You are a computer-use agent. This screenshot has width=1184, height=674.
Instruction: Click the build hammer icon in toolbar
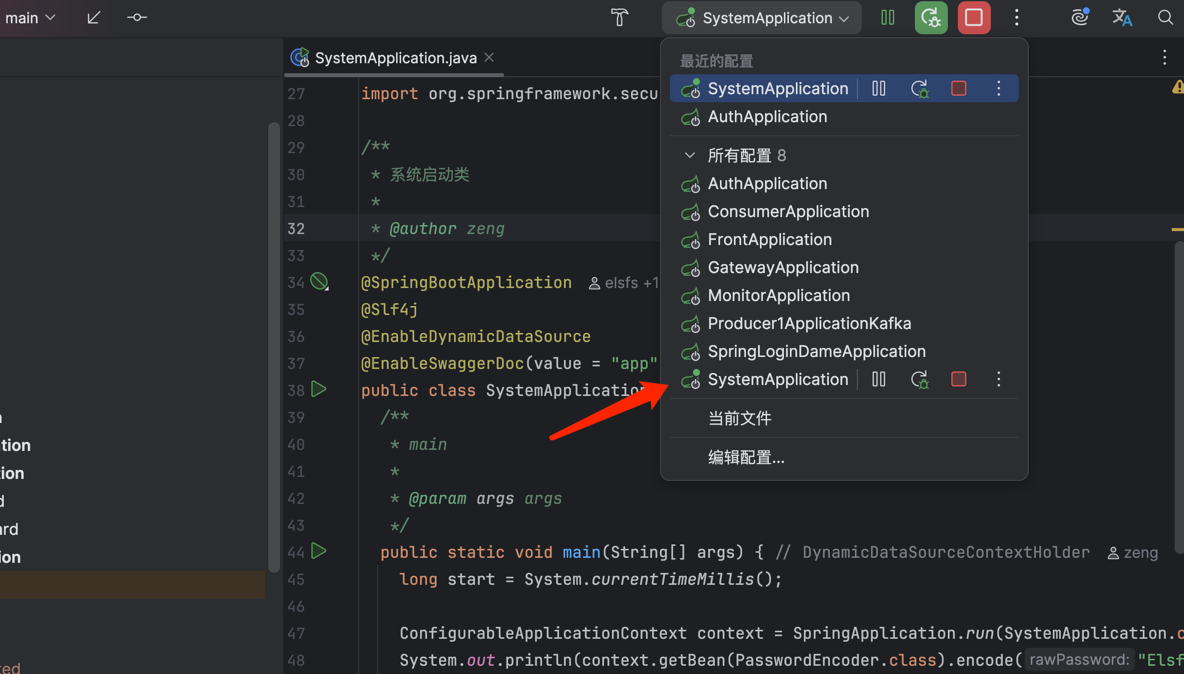click(620, 17)
